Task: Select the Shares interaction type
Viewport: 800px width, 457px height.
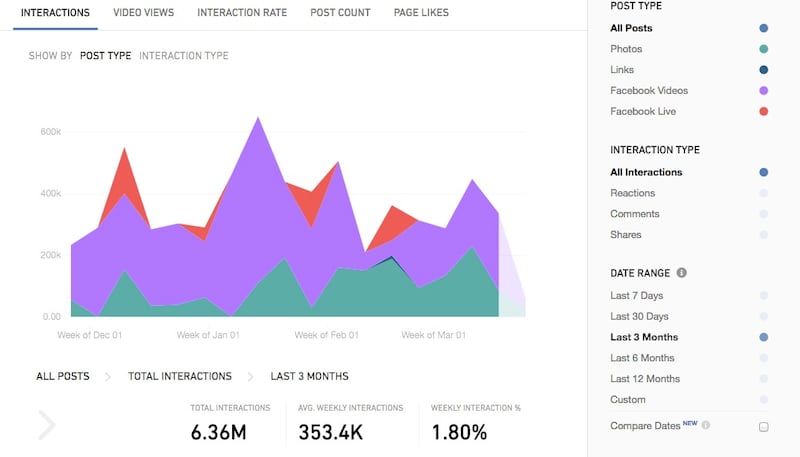Action: click(x=626, y=235)
